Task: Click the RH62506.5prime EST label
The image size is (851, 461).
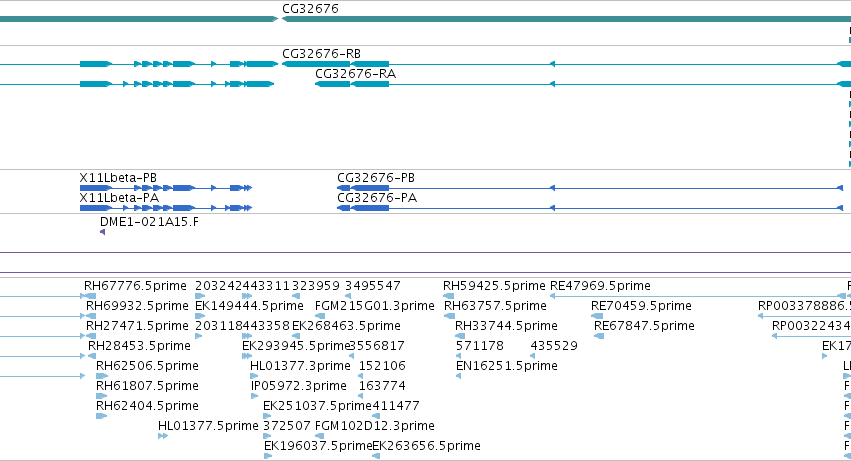Action: point(147,366)
